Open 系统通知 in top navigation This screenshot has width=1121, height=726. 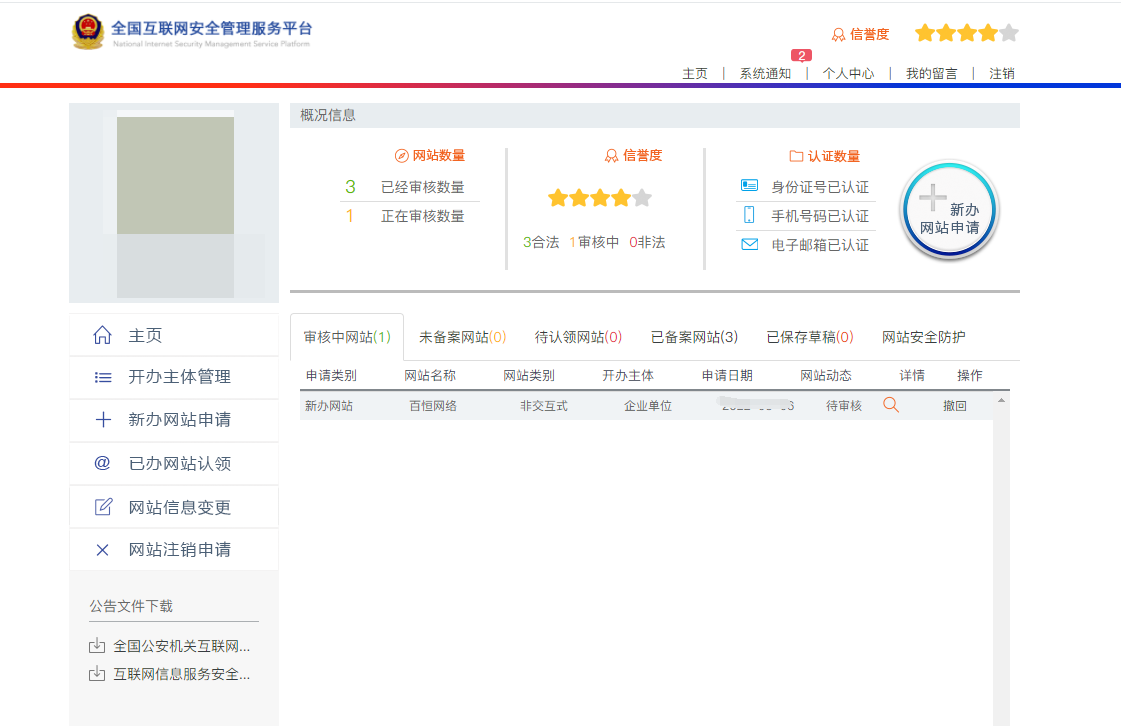[765, 74]
